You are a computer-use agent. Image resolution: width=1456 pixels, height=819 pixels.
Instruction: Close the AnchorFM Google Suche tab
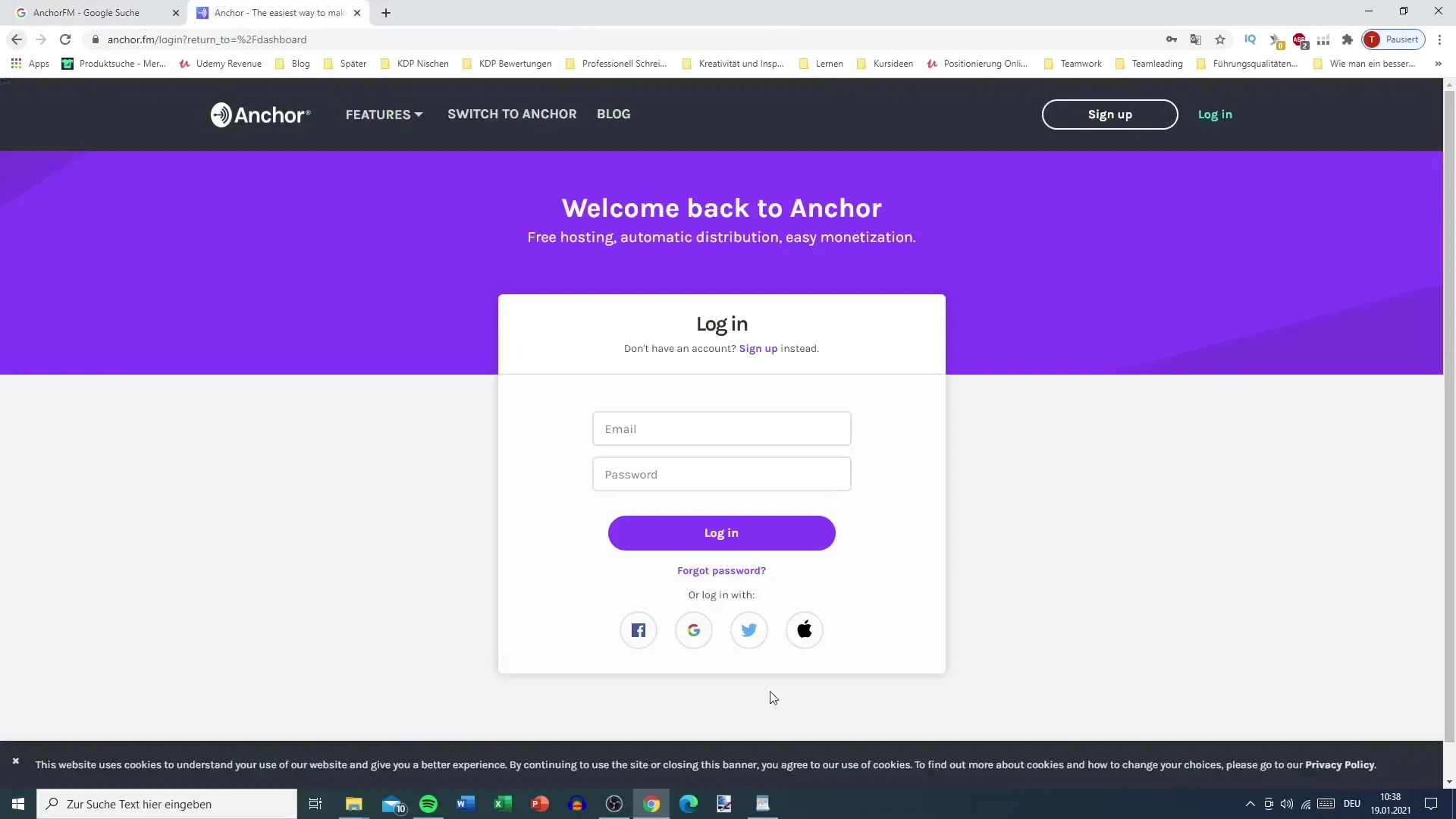(x=176, y=13)
